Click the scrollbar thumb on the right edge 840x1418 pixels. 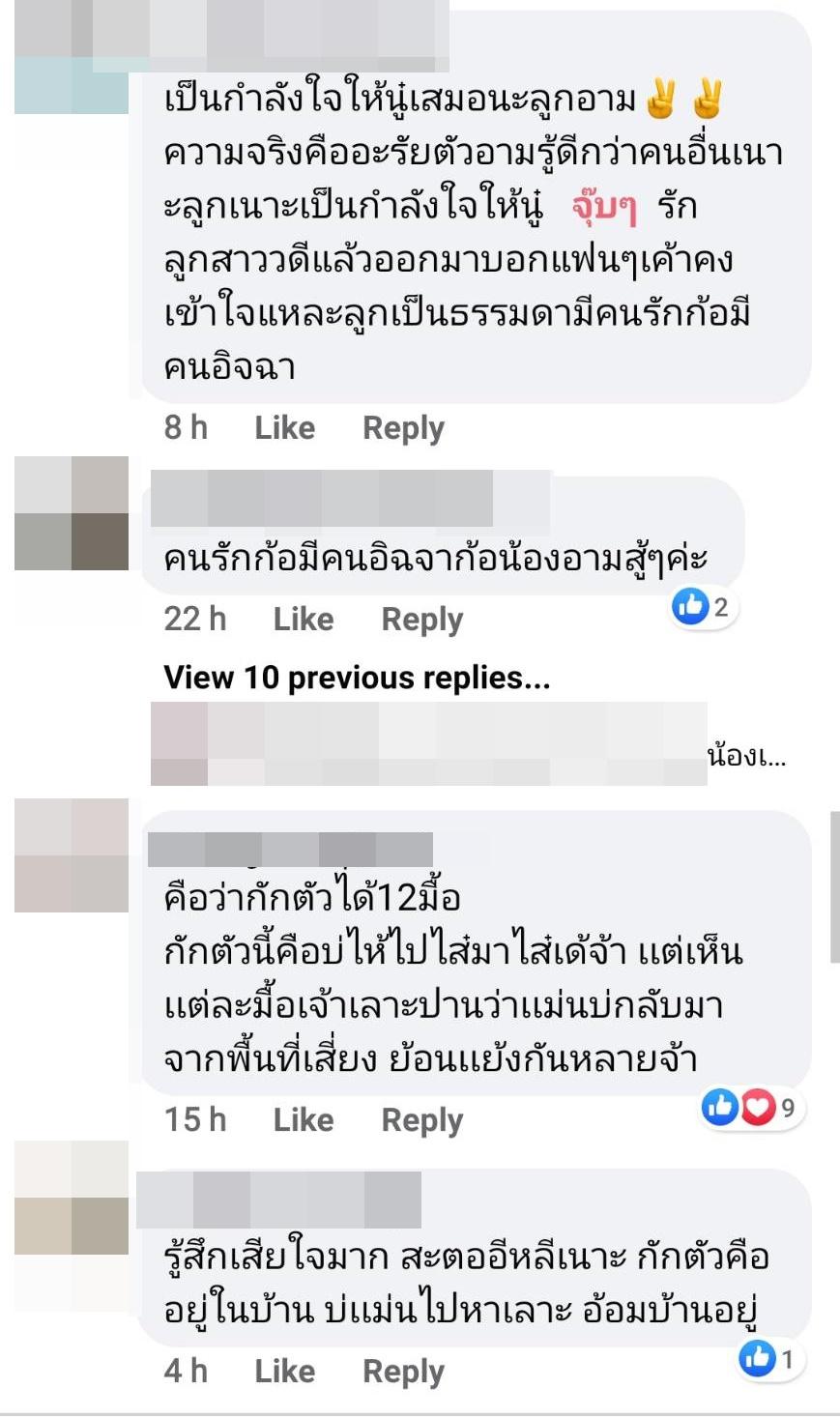835,887
